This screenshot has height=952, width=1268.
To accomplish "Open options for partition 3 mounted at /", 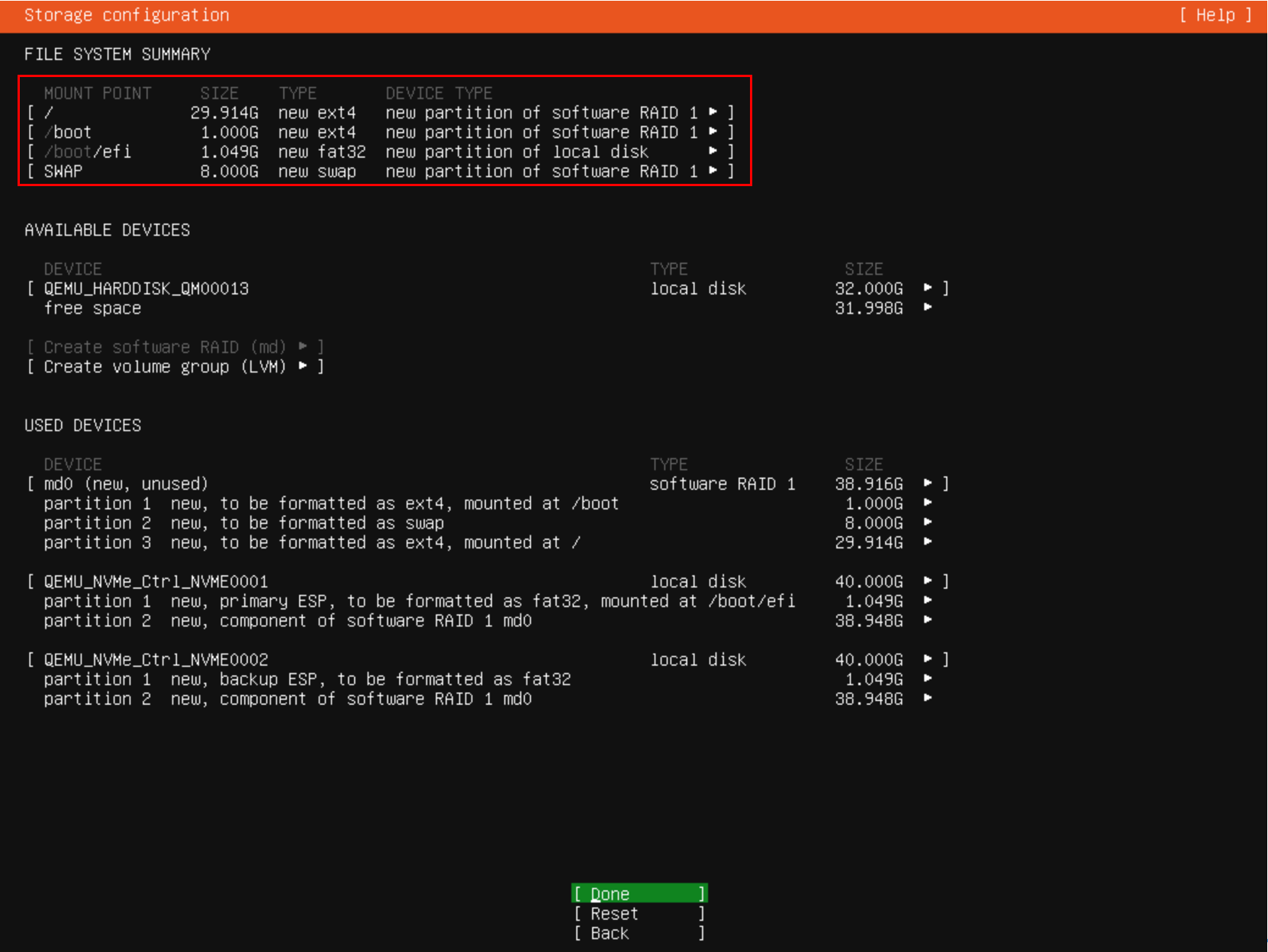I will click(x=928, y=542).
